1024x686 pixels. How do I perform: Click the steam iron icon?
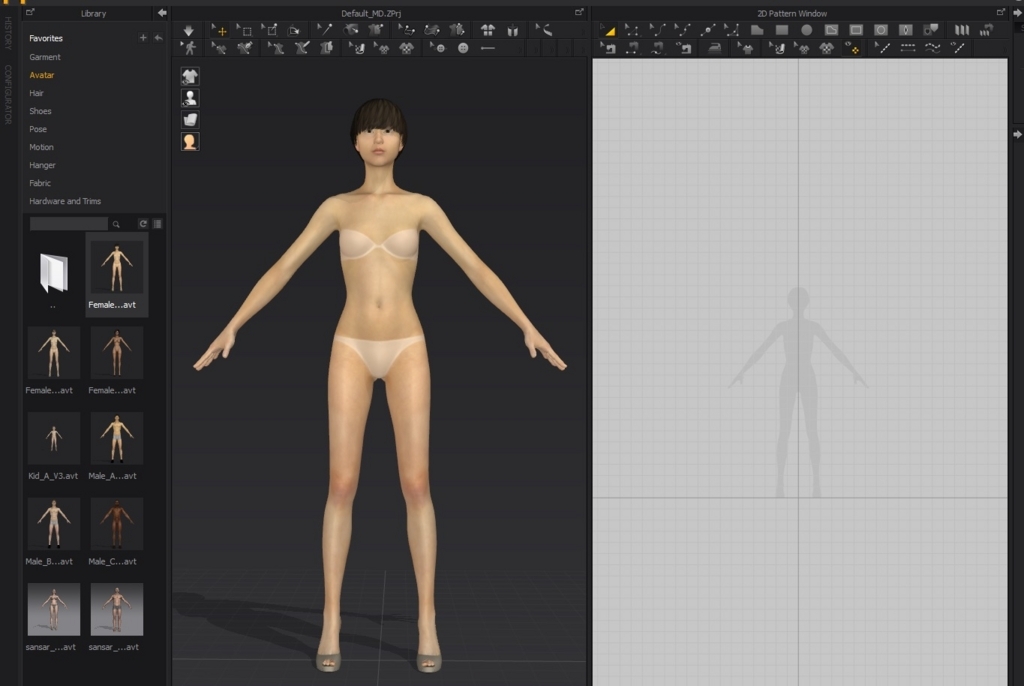[715, 48]
